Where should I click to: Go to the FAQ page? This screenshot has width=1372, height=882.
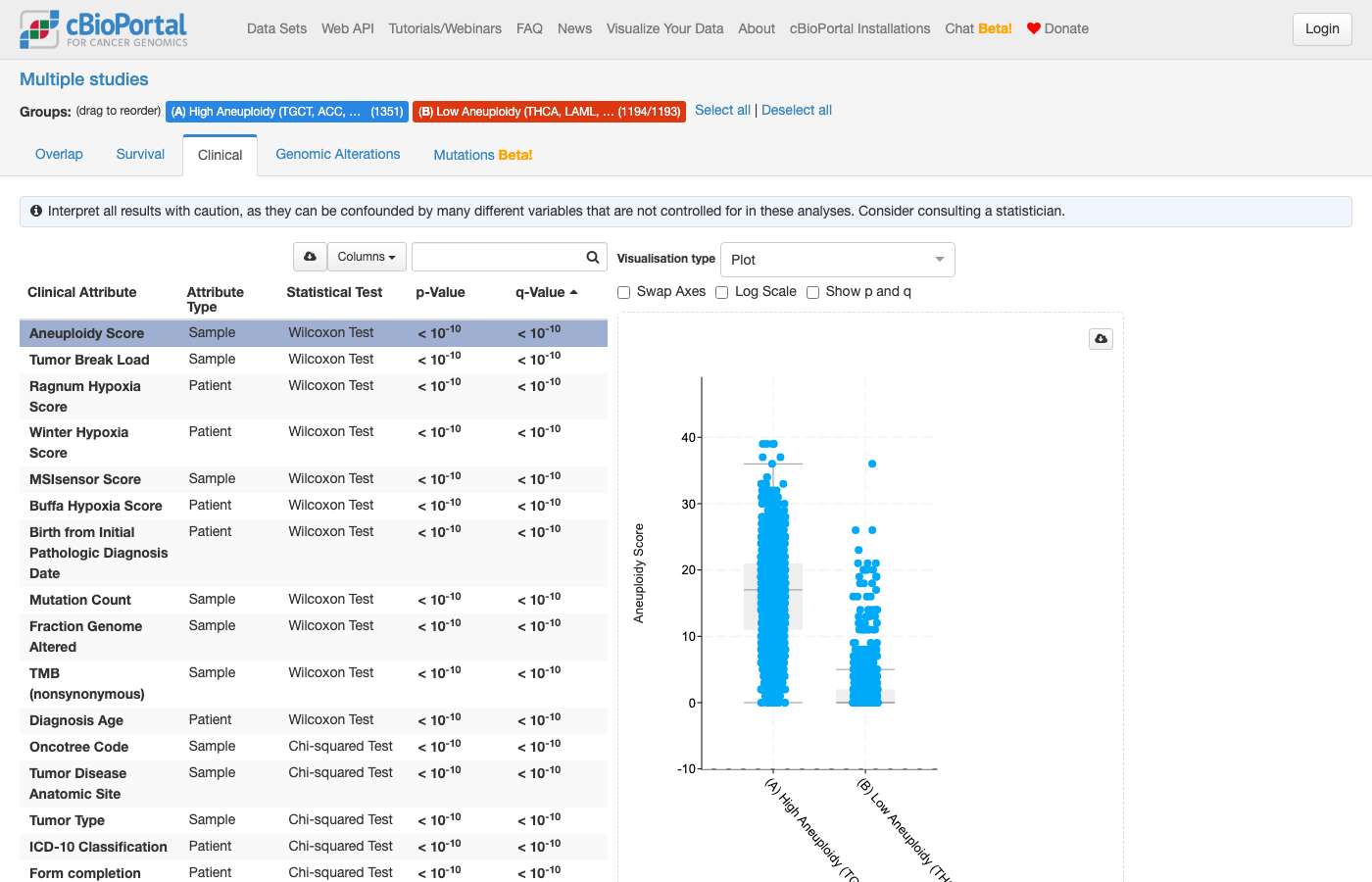529,28
